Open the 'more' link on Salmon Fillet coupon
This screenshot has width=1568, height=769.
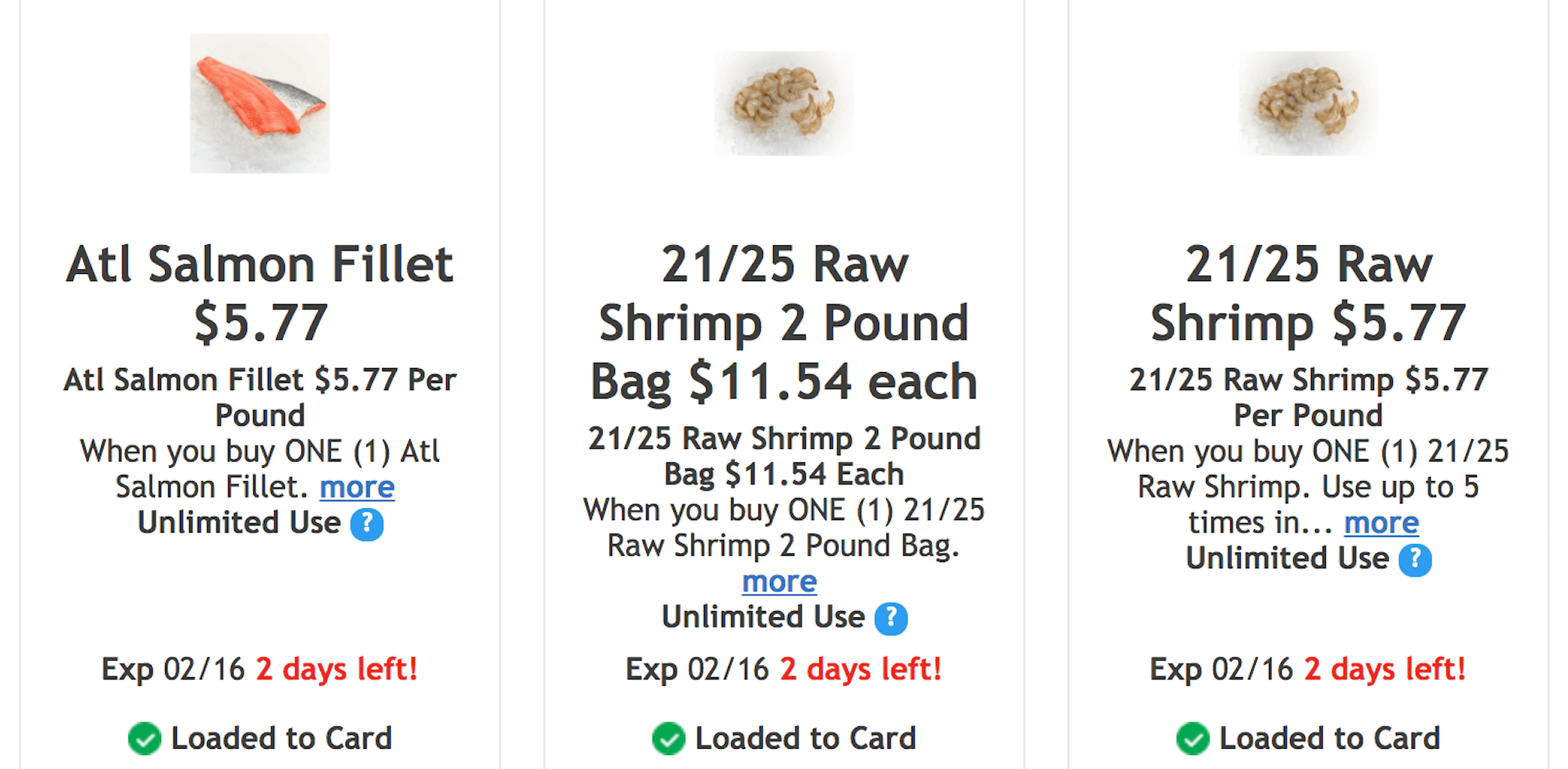357,487
